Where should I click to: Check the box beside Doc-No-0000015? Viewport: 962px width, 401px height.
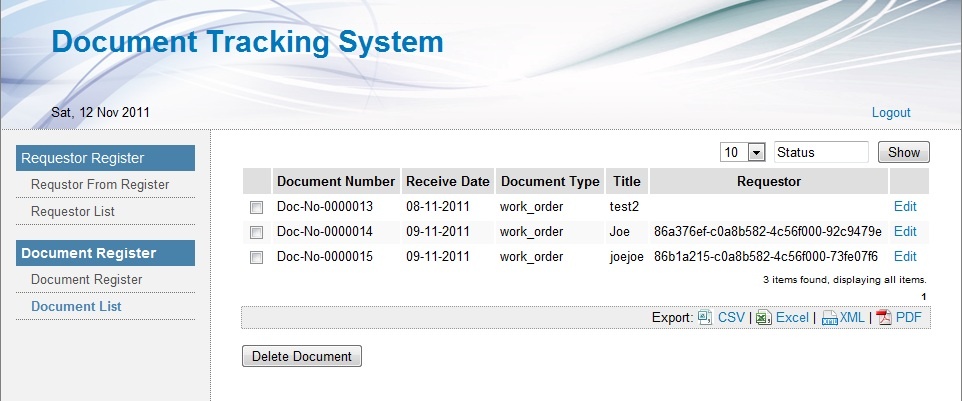tap(256, 258)
